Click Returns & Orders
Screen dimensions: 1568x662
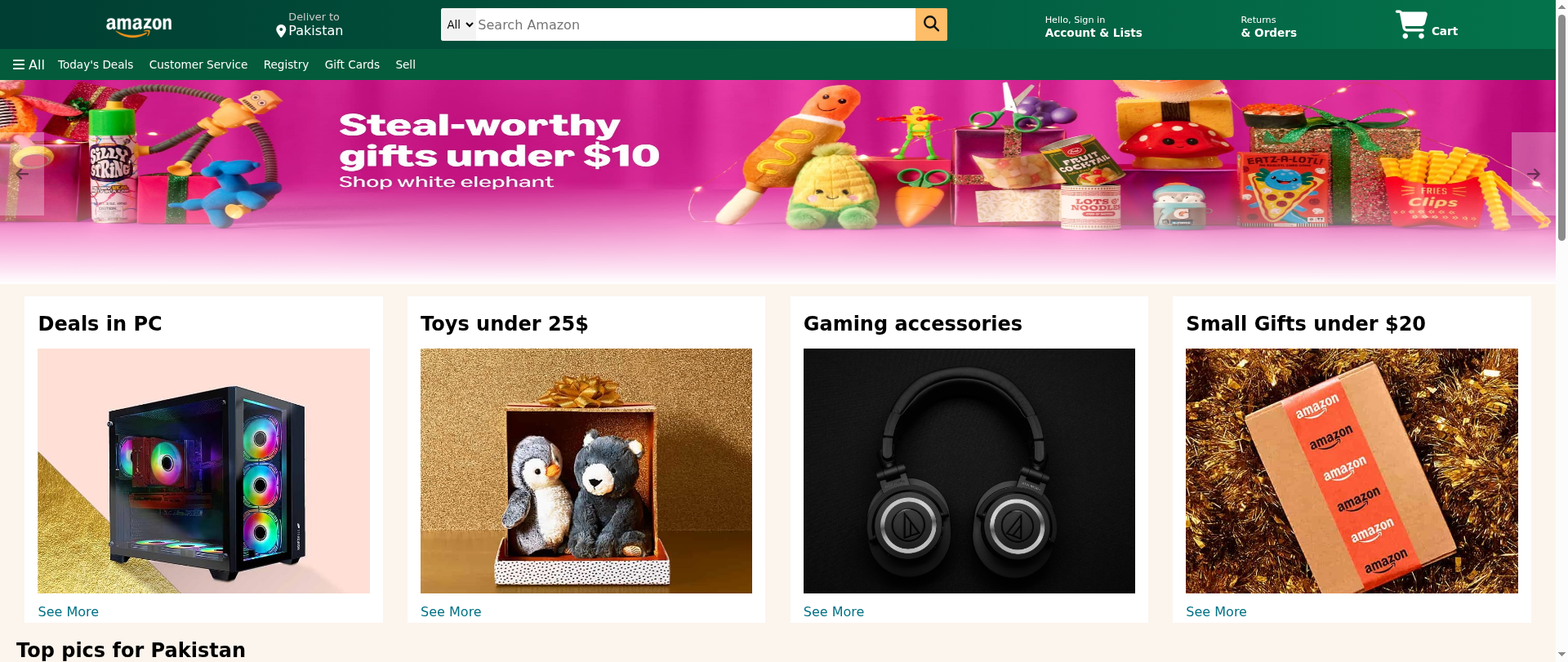click(1268, 26)
